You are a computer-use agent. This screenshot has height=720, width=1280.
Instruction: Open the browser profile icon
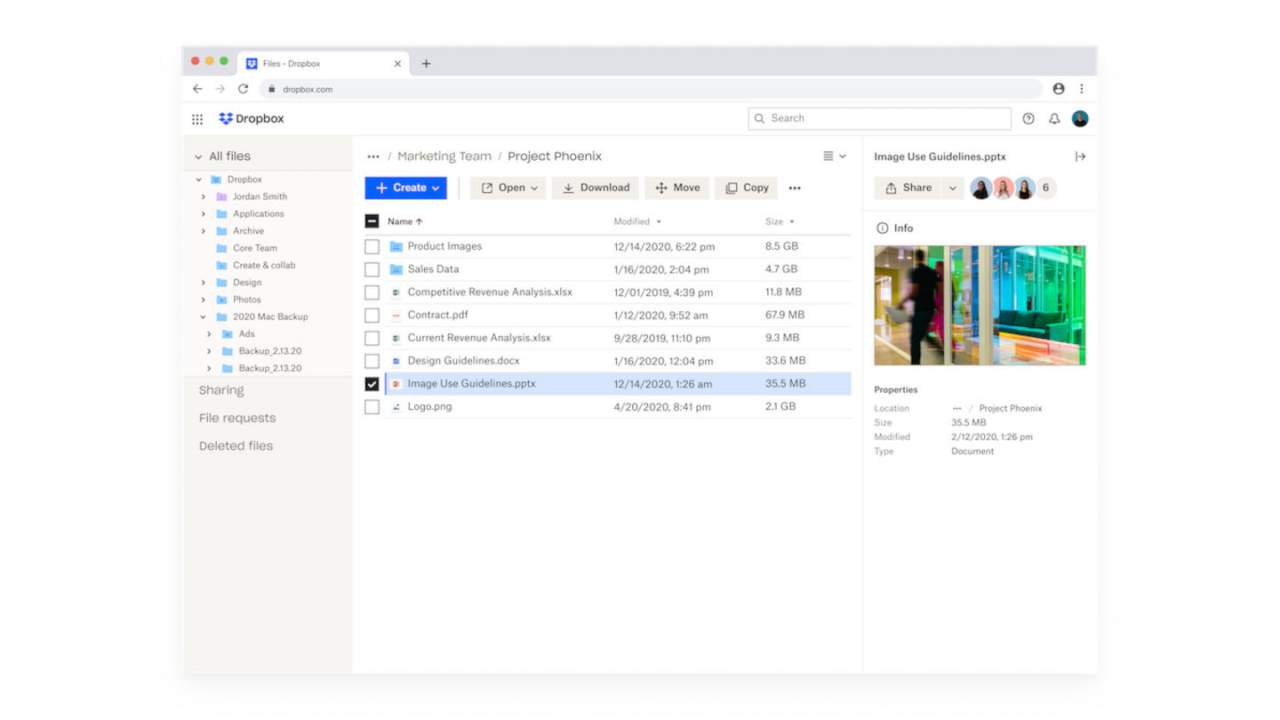(1058, 89)
